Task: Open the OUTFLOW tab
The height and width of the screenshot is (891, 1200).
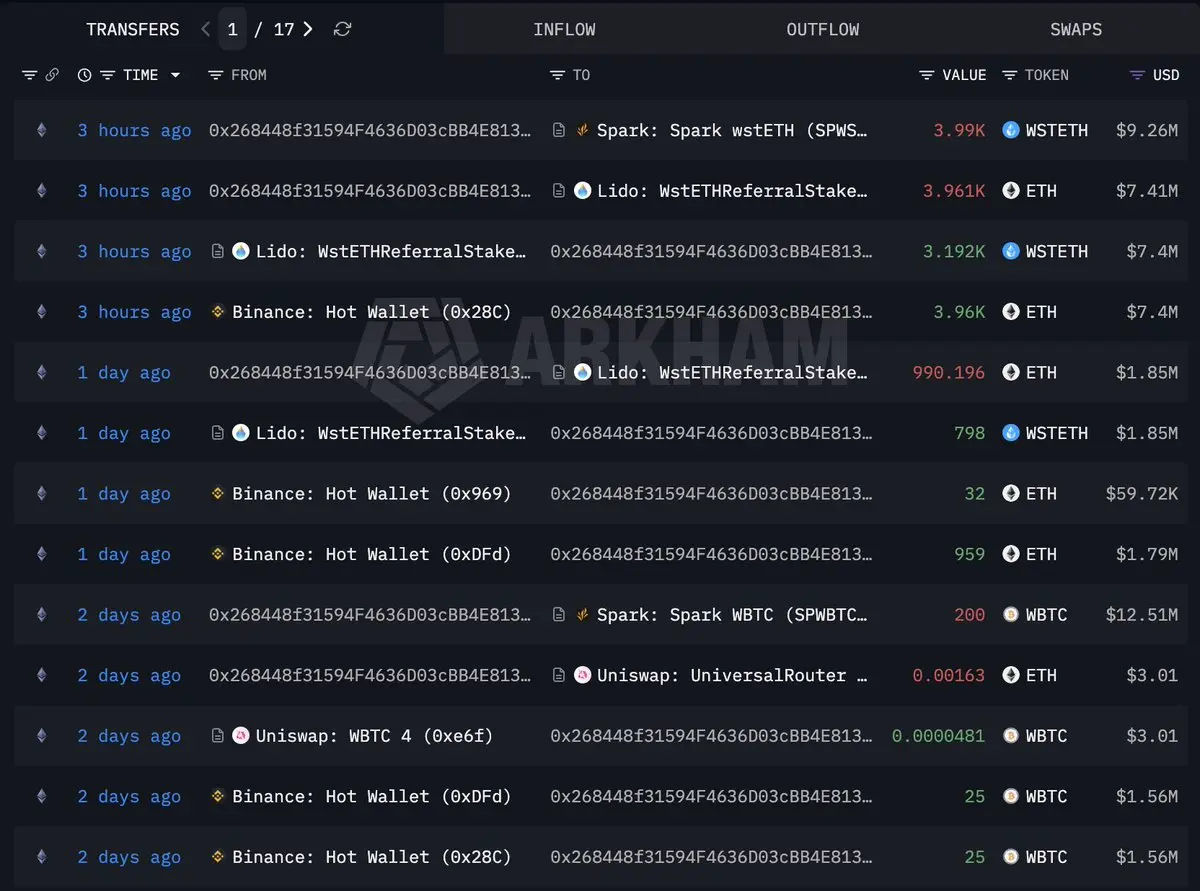Action: pos(822,29)
